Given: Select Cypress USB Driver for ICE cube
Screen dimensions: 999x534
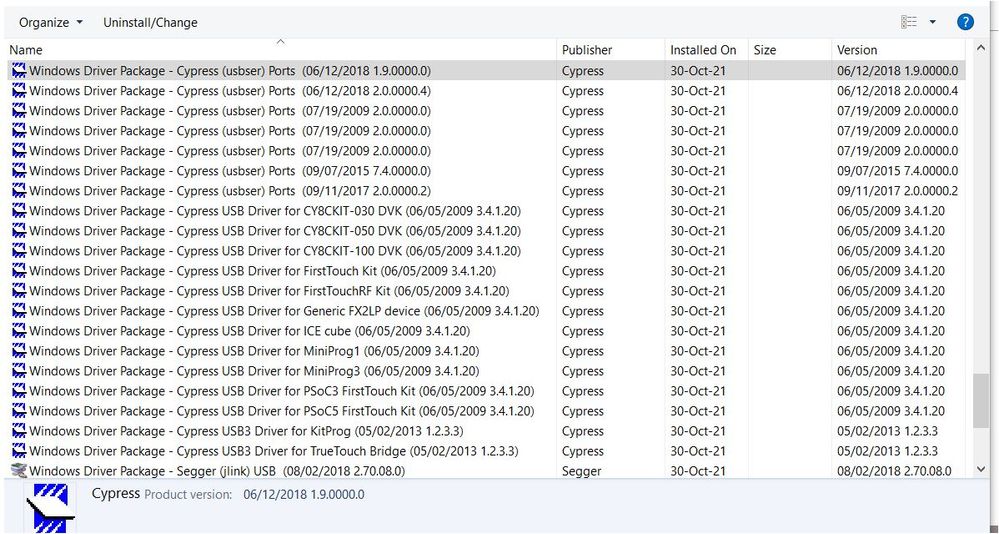Looking at the screenshot, I should tap(486, 331).
